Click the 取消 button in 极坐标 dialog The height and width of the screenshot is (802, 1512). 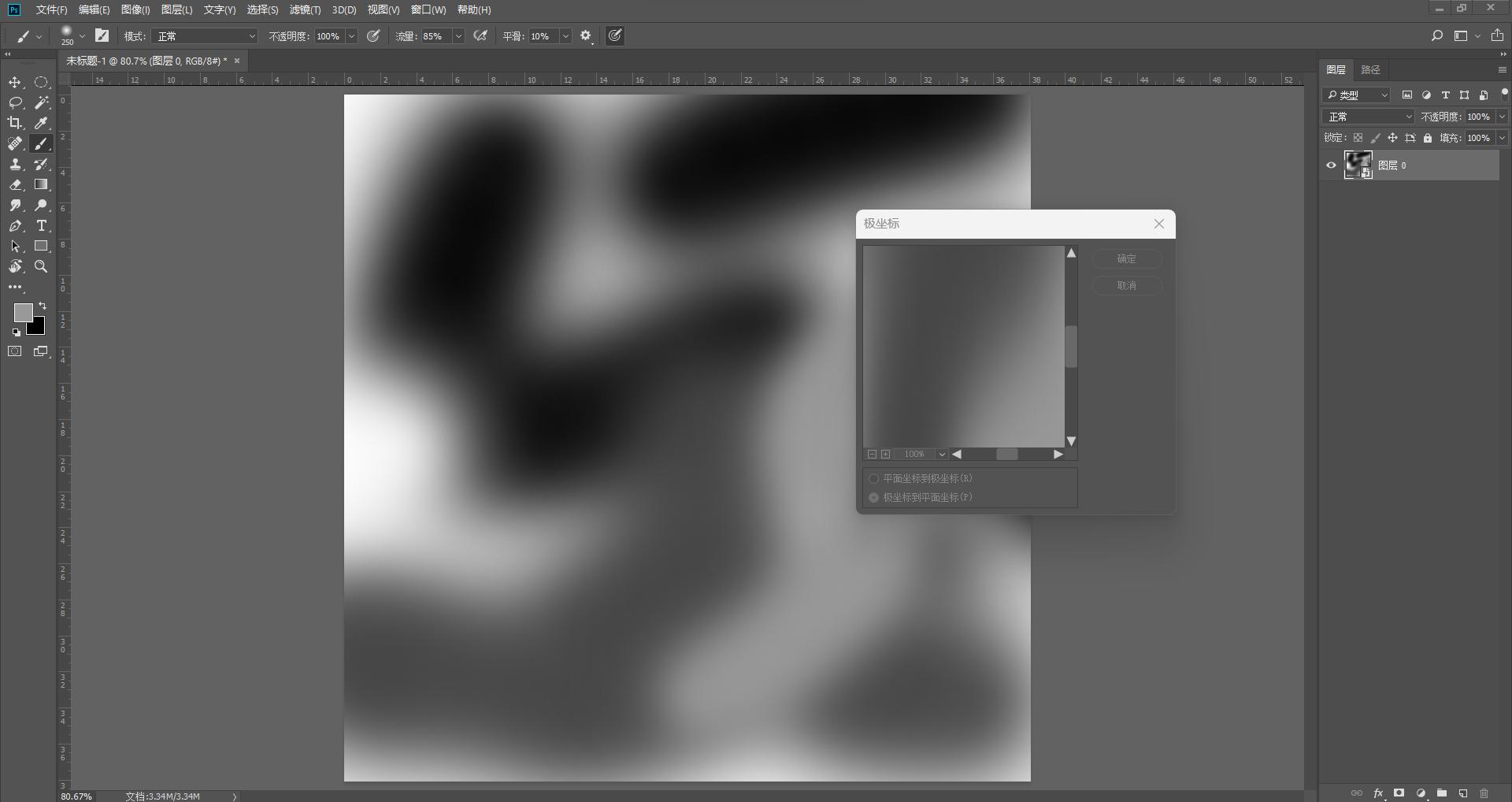1127,285
